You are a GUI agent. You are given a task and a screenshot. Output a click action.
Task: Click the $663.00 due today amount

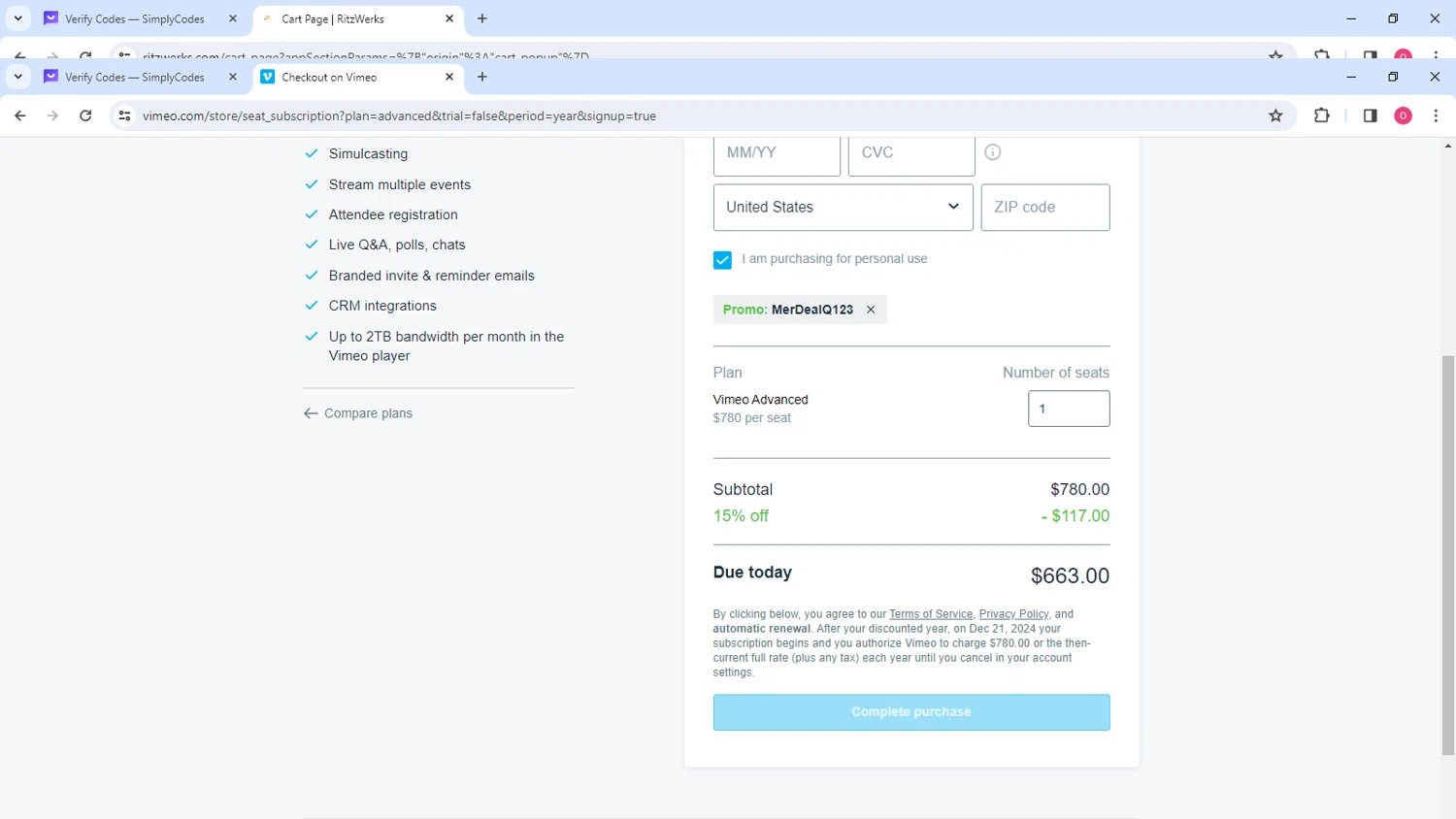click(1070, 575)
